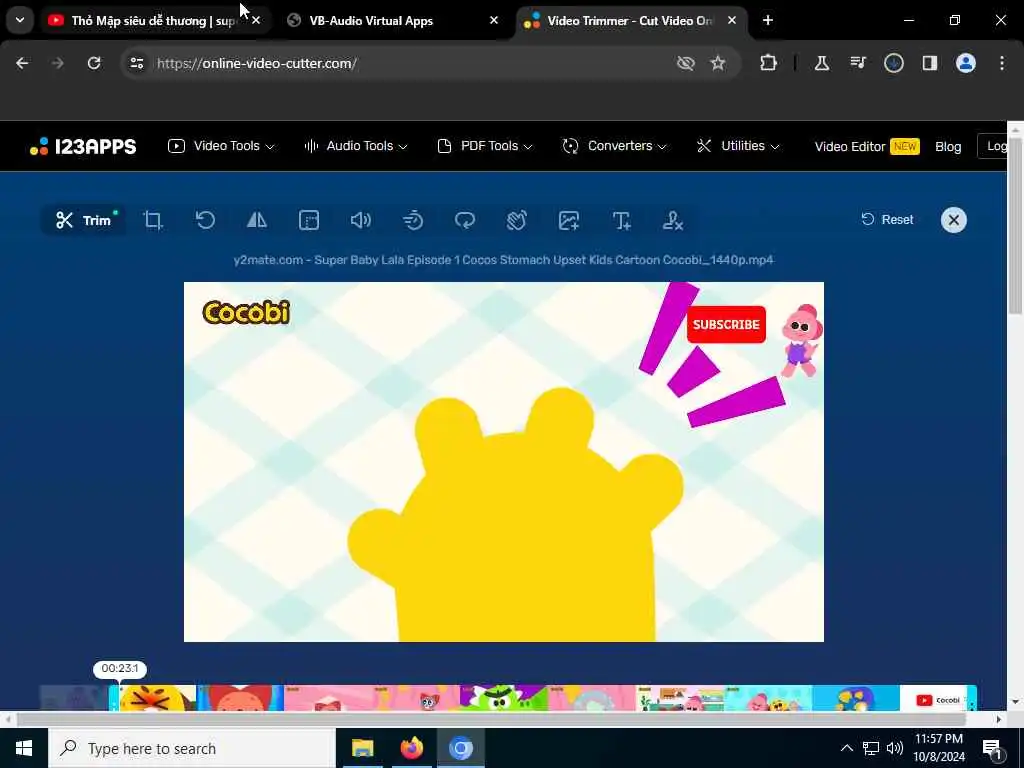Expand the Utilities menu

[x=738, y=146]
